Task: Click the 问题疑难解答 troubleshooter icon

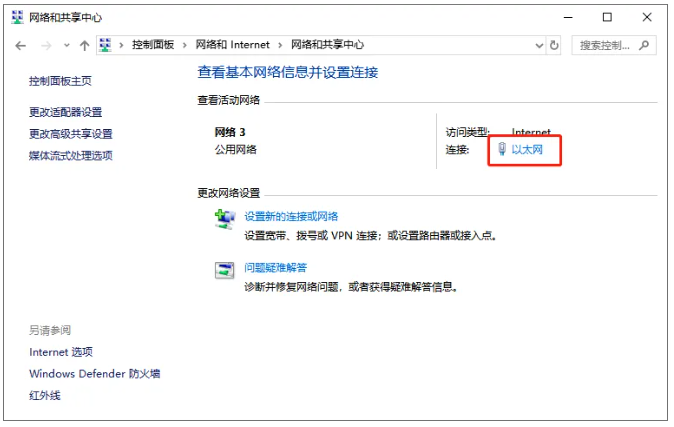Action: tap(224, 270)
